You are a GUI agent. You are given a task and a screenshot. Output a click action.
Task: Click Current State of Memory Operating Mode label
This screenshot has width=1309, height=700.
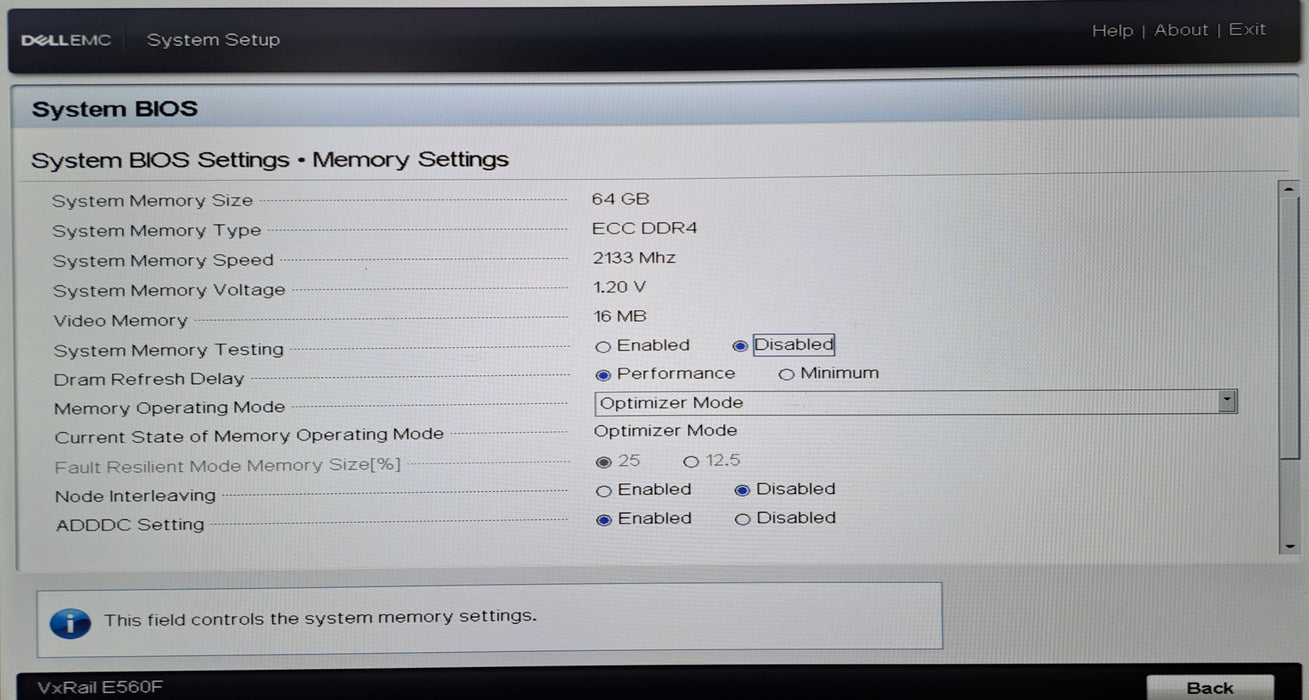coord(249,436)
